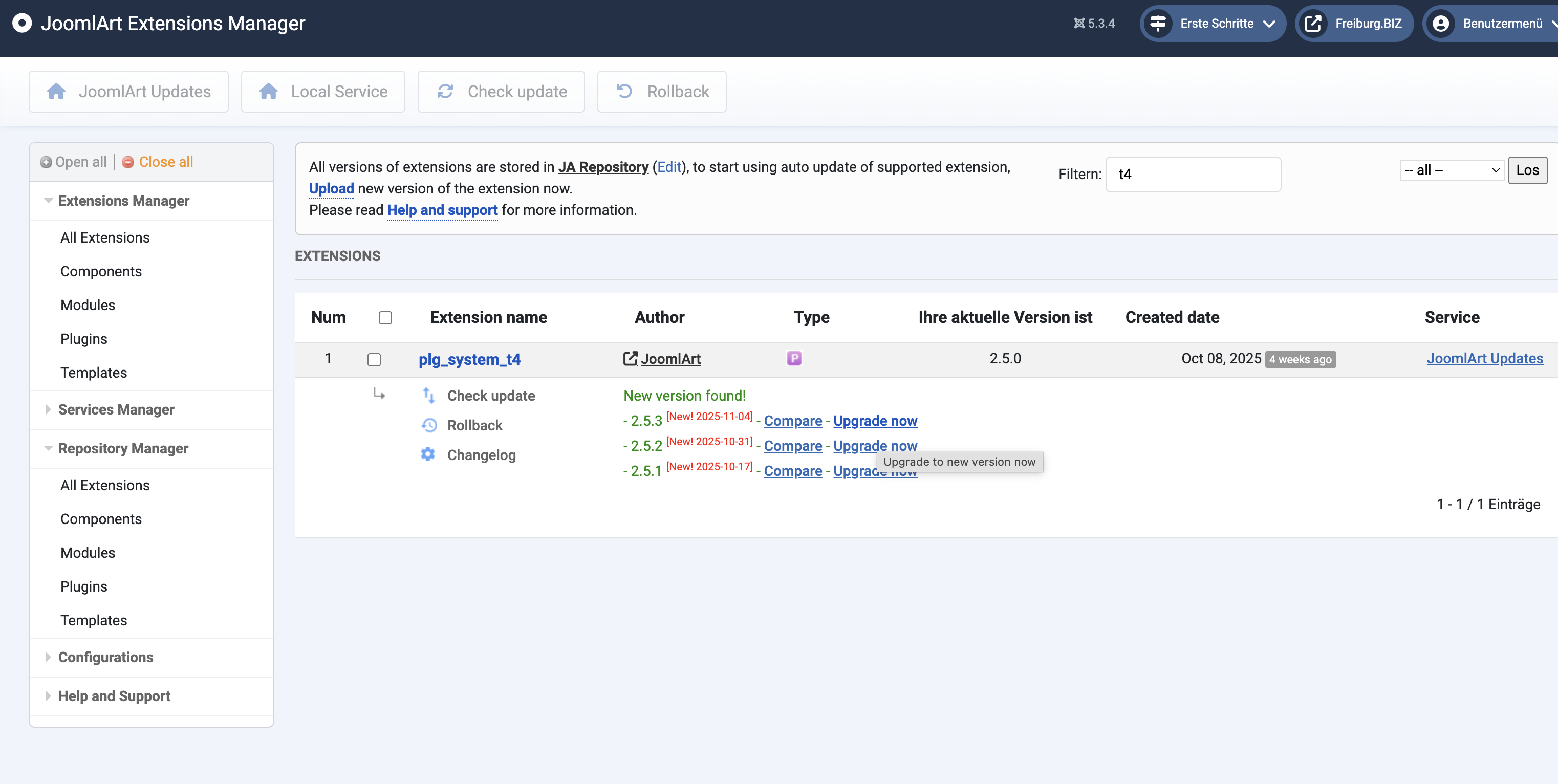This screenshot has width=1558, height=784.
Task: Select Templates under Extensions Manager
Action: tap(93, 373)
